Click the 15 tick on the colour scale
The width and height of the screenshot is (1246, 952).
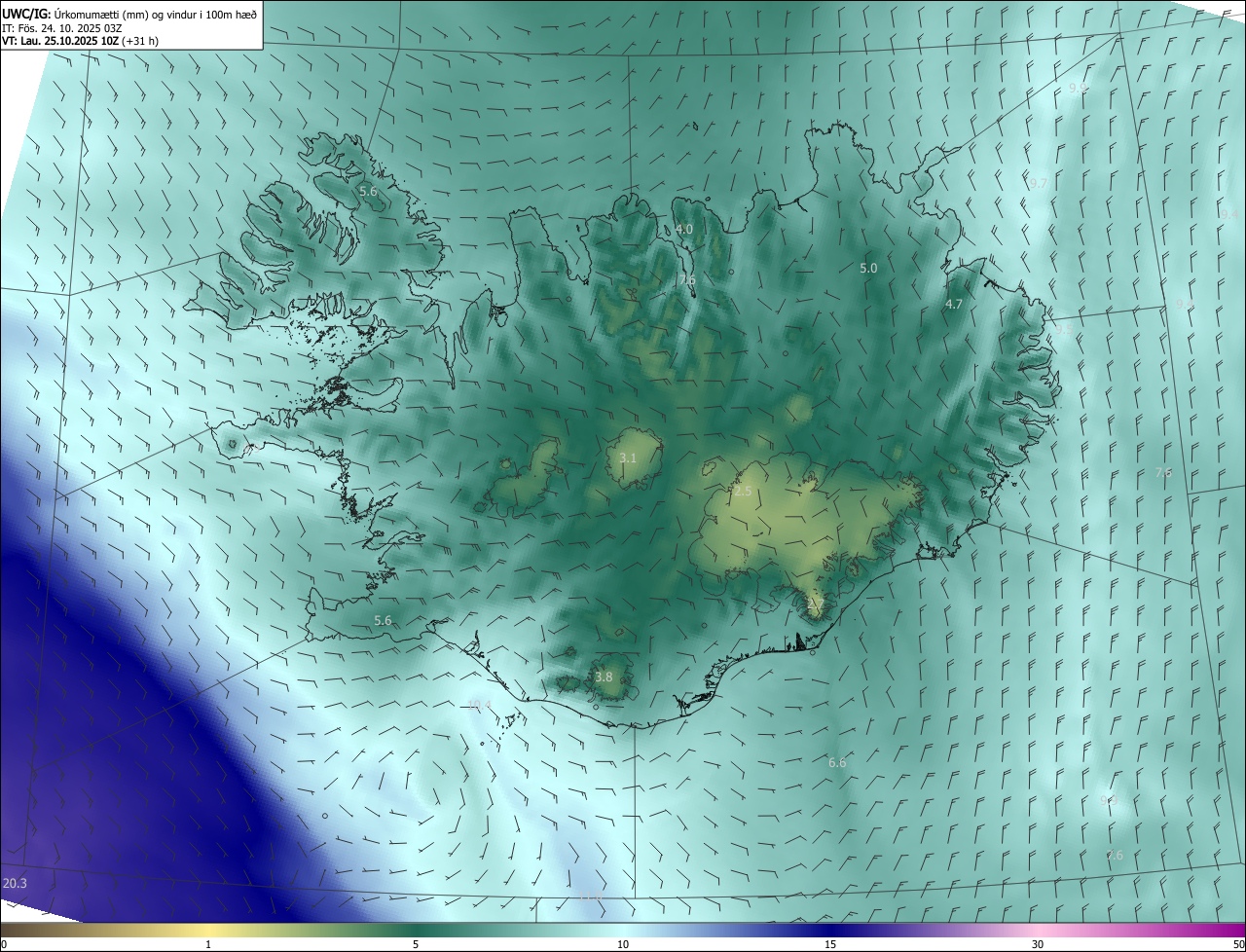830,944
